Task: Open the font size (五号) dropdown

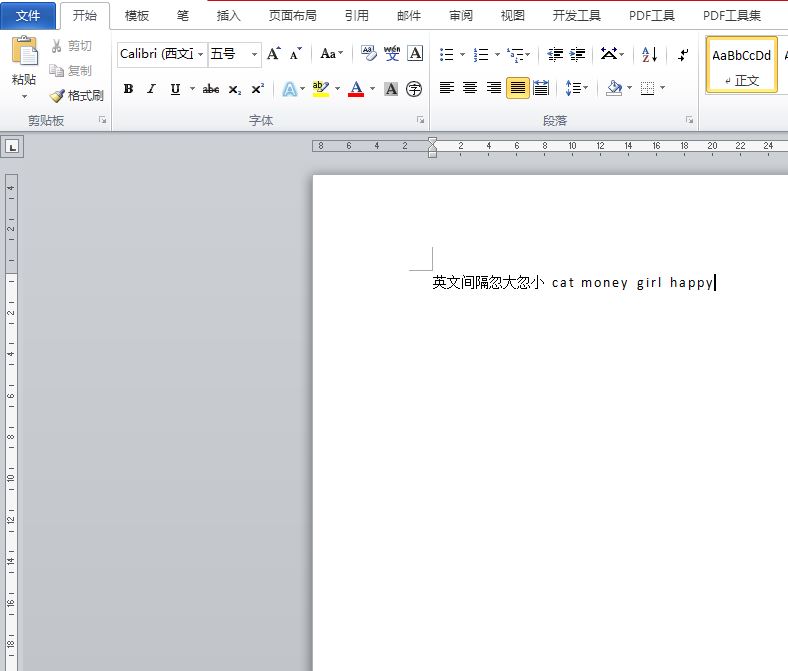Action: coord(255,54)
